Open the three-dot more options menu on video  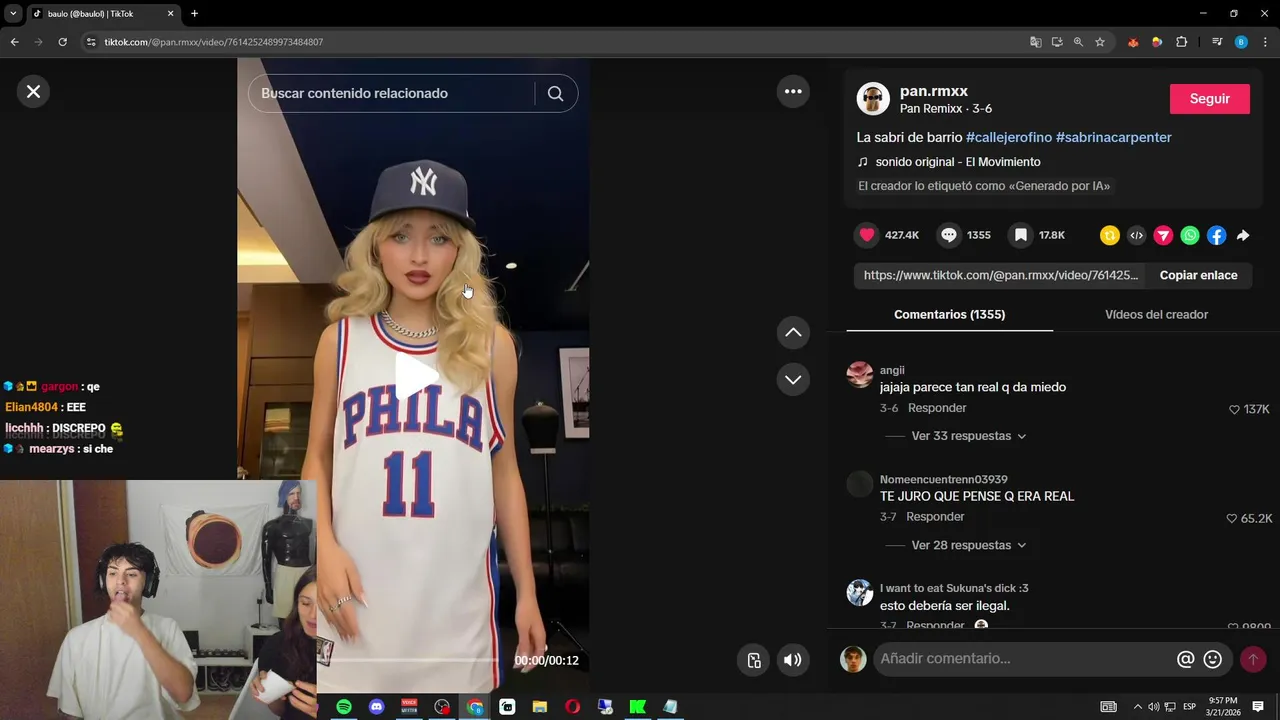(x=793, y=91)
